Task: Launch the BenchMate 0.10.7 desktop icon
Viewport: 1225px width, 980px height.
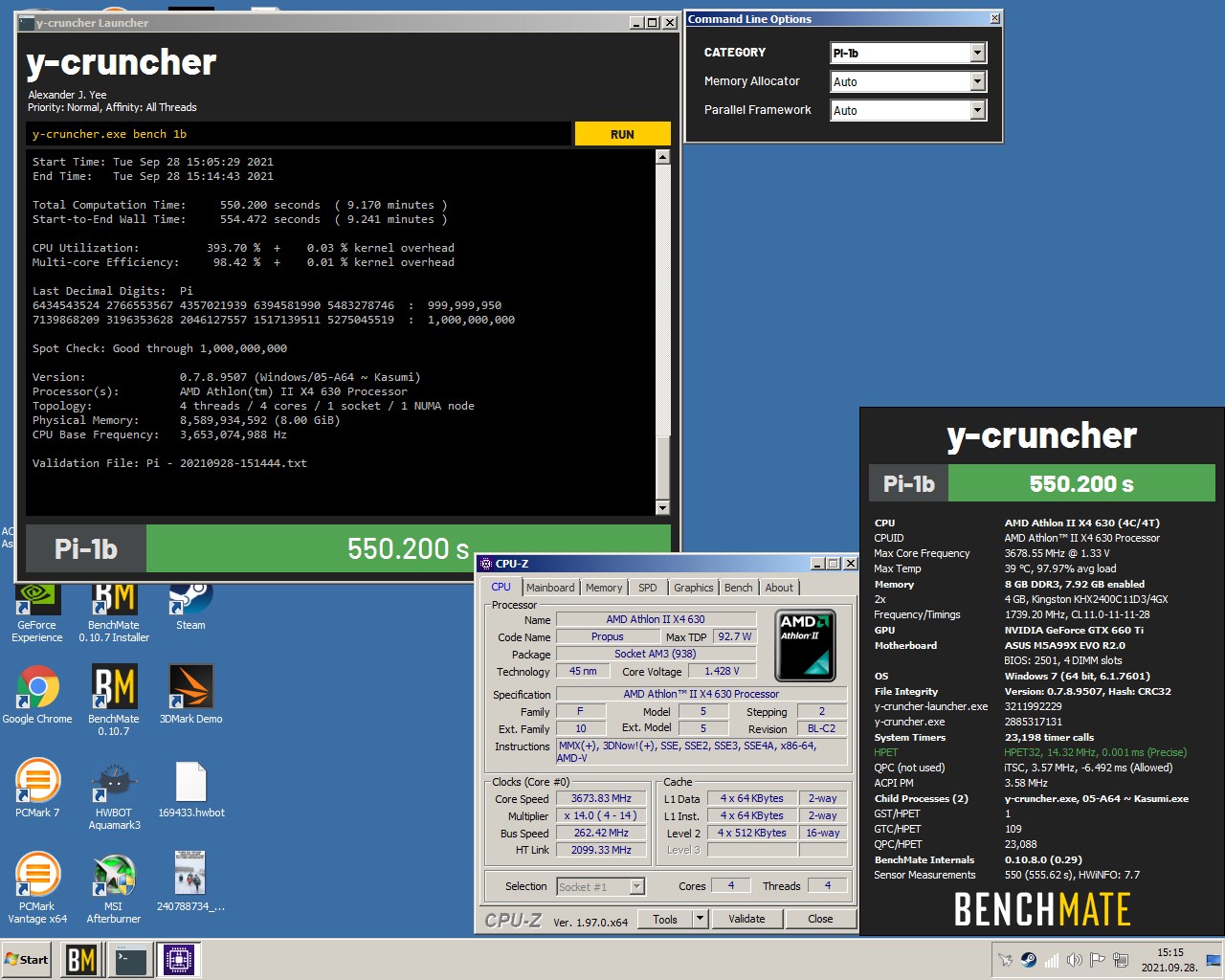Action: (114, 701)
